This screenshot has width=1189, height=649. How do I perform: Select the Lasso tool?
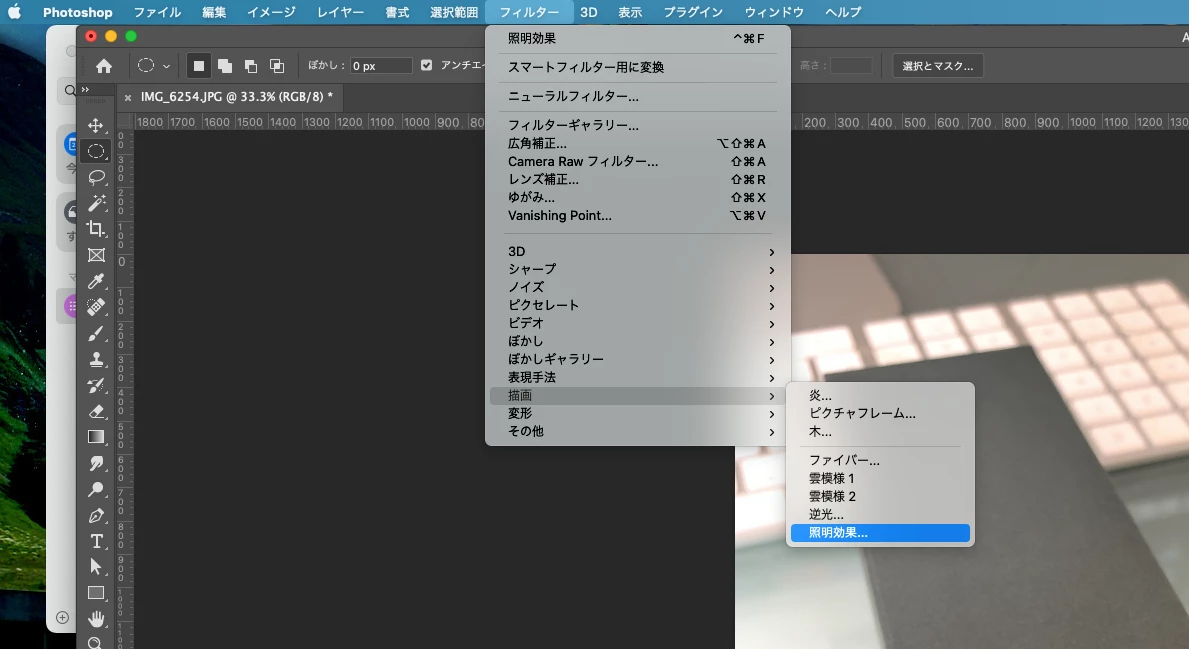[96, 177]
